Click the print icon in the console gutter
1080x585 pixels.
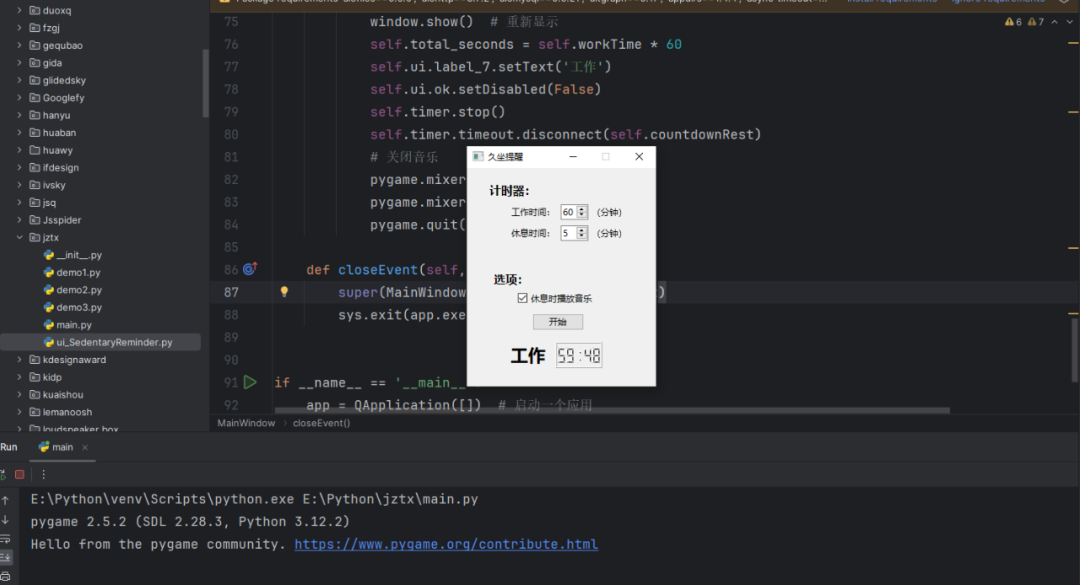6,576
